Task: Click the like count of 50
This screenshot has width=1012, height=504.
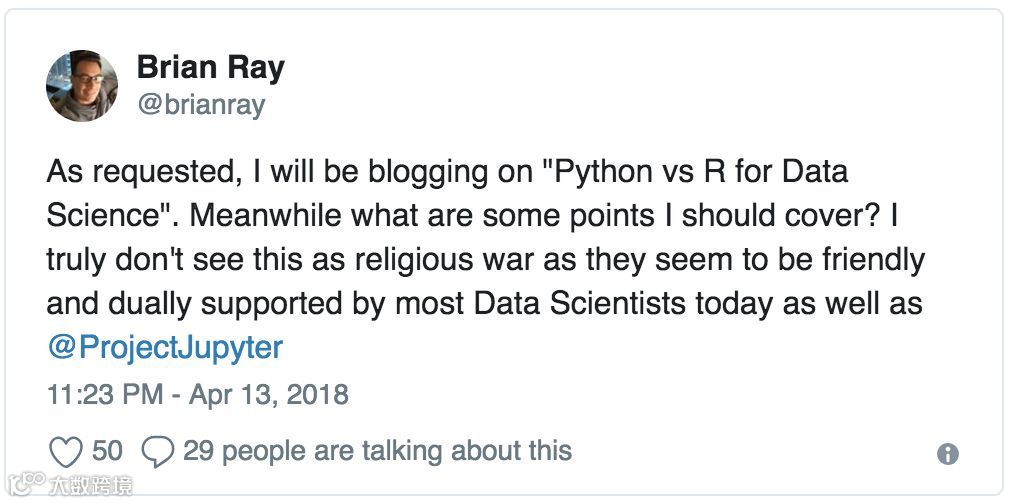Action: pyautogui.click(x=107, y=451)
